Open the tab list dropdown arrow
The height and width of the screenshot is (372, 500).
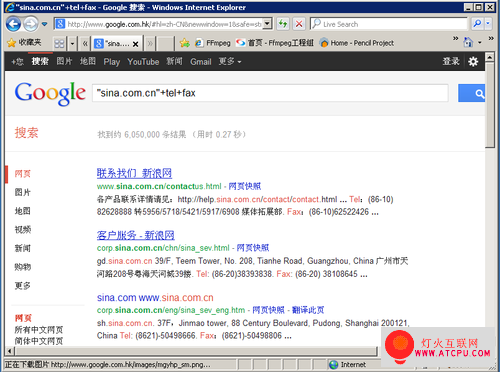(72, 43)
